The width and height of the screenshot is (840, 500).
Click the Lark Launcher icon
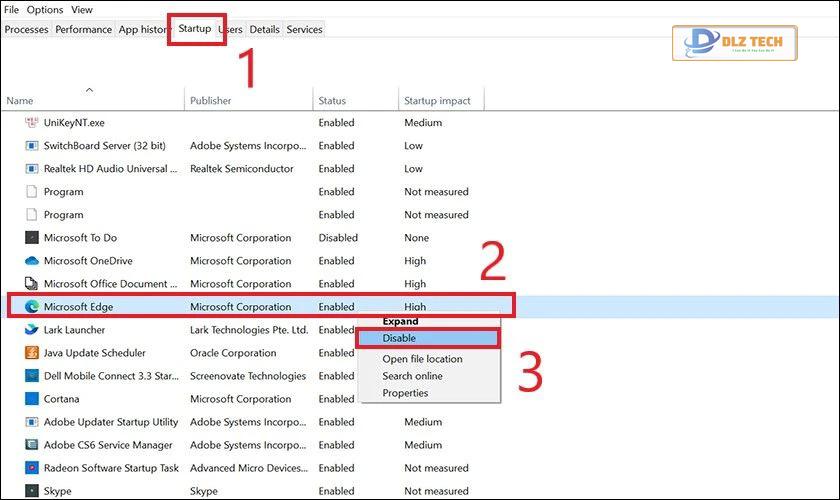coord(32,330)
